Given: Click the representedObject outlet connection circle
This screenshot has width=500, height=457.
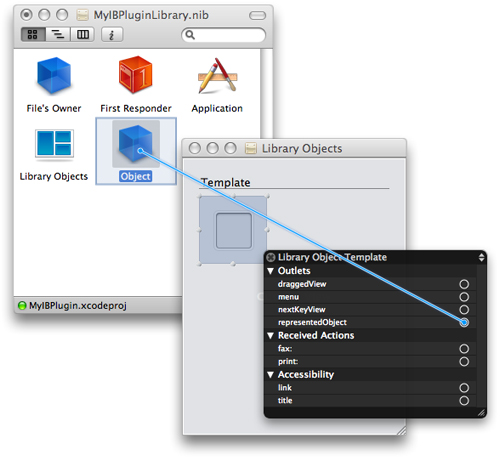Looking at the screenshot, I should (464, 322).
